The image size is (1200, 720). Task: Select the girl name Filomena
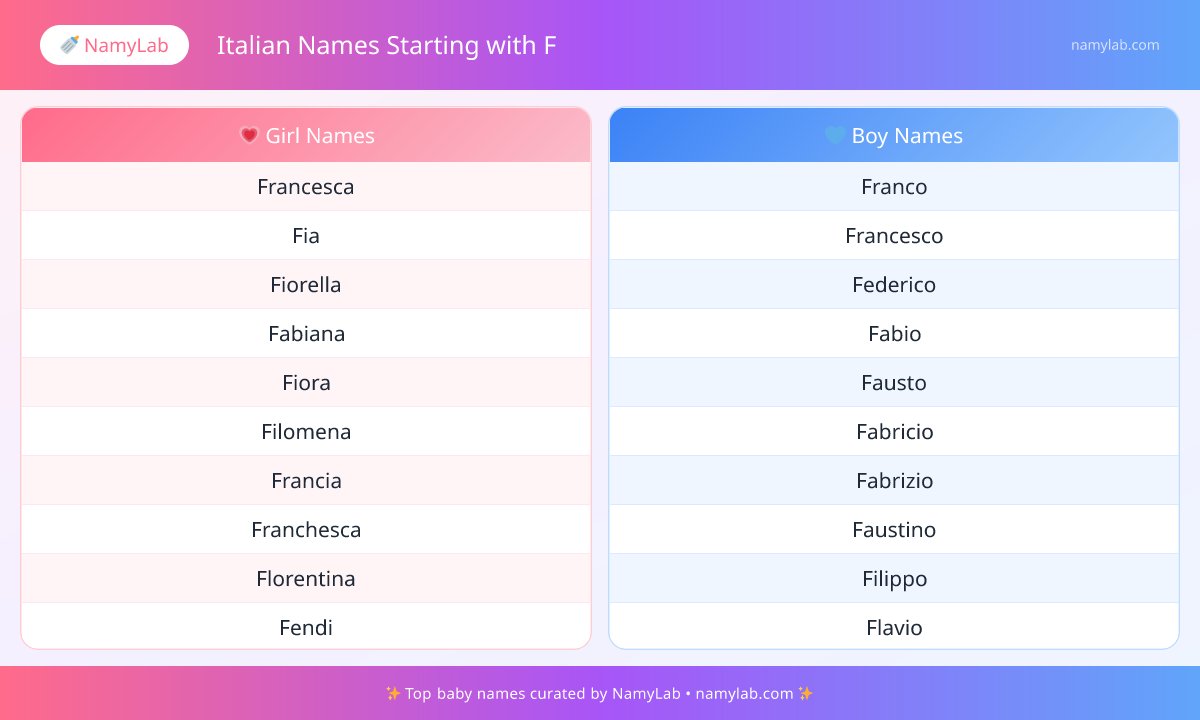(306, 432)
